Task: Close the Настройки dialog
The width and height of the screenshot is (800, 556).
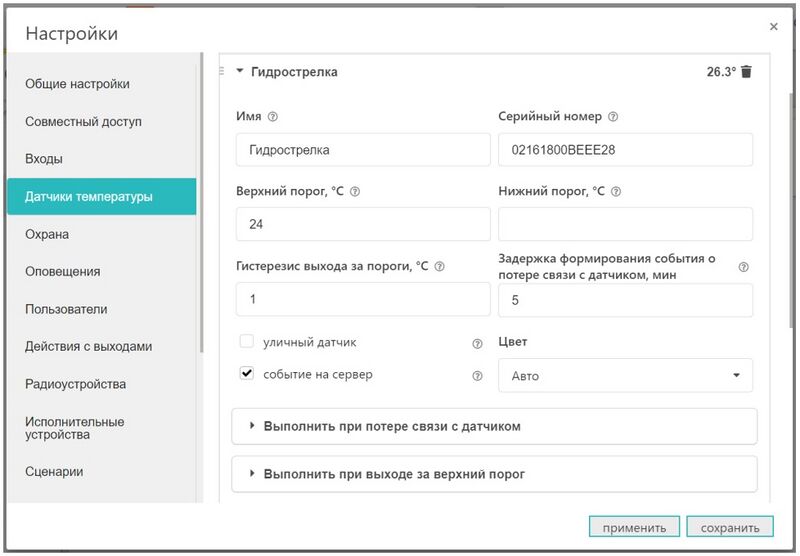Action: [773, 27]
